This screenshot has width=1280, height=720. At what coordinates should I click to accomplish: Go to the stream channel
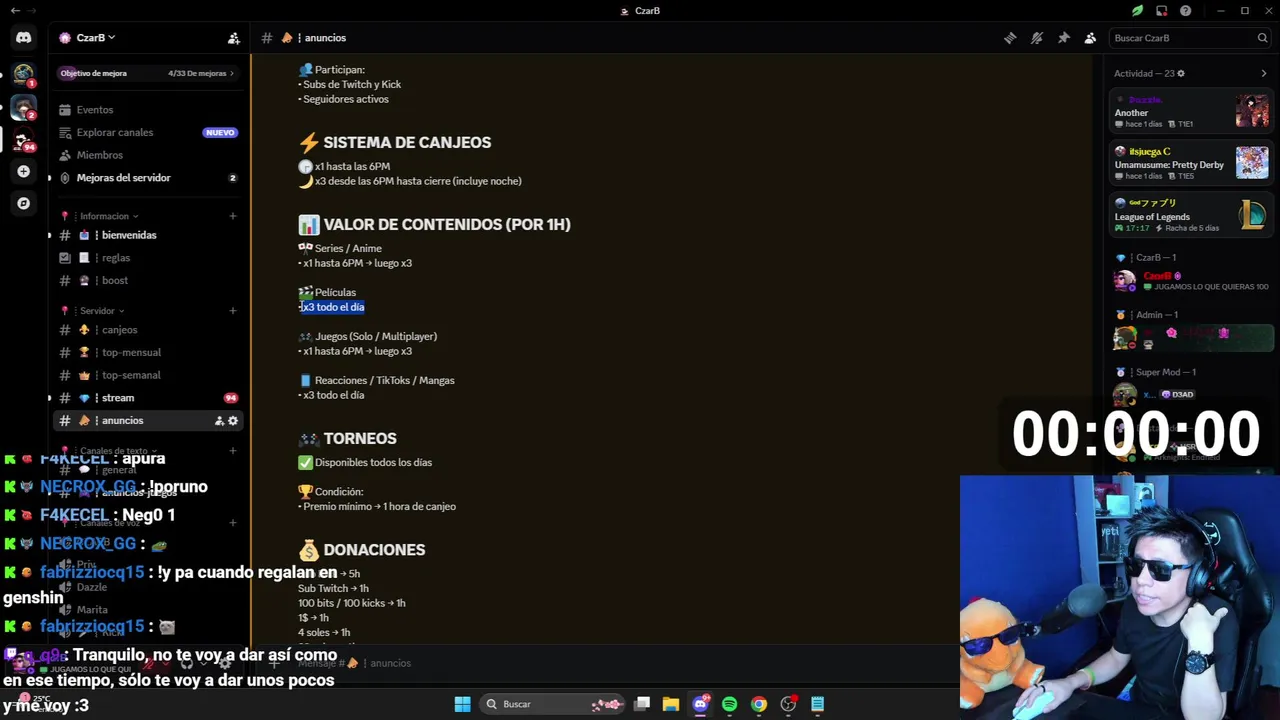[x=148, y=398]
